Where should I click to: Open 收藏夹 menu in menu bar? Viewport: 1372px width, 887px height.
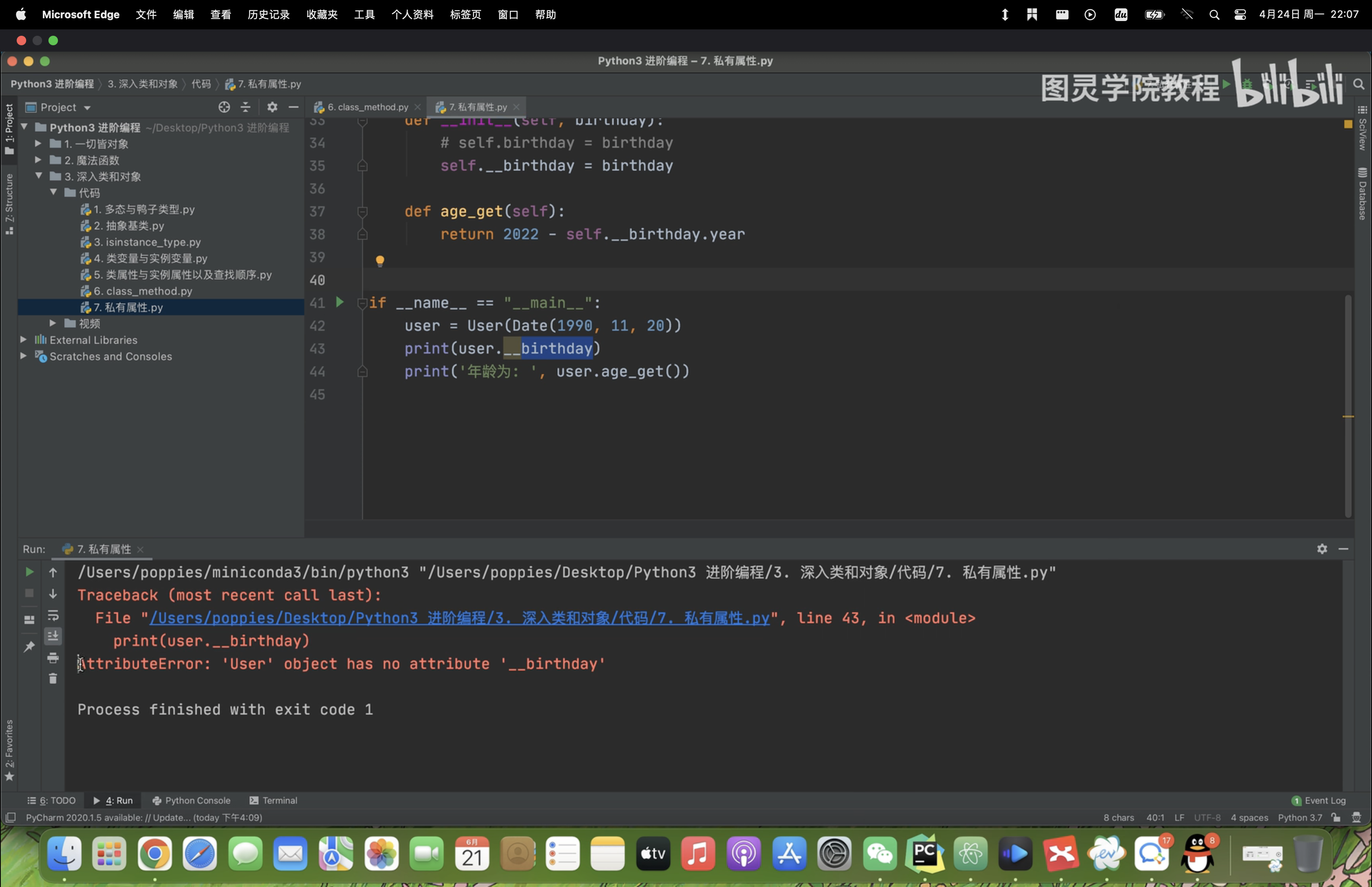click(322, 14)
